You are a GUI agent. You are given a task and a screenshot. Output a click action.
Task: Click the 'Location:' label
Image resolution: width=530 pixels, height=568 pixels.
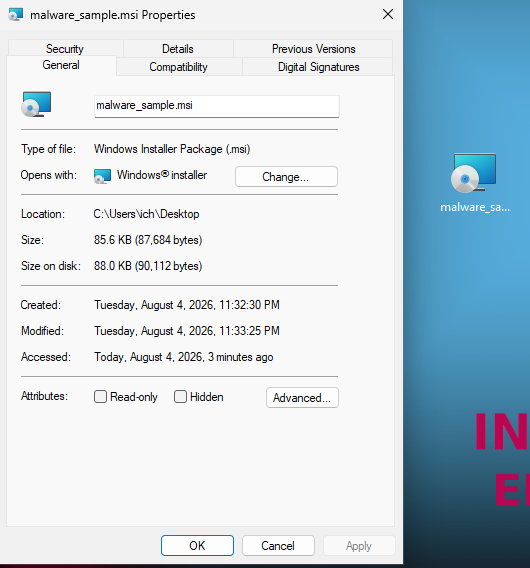point(43,214)
